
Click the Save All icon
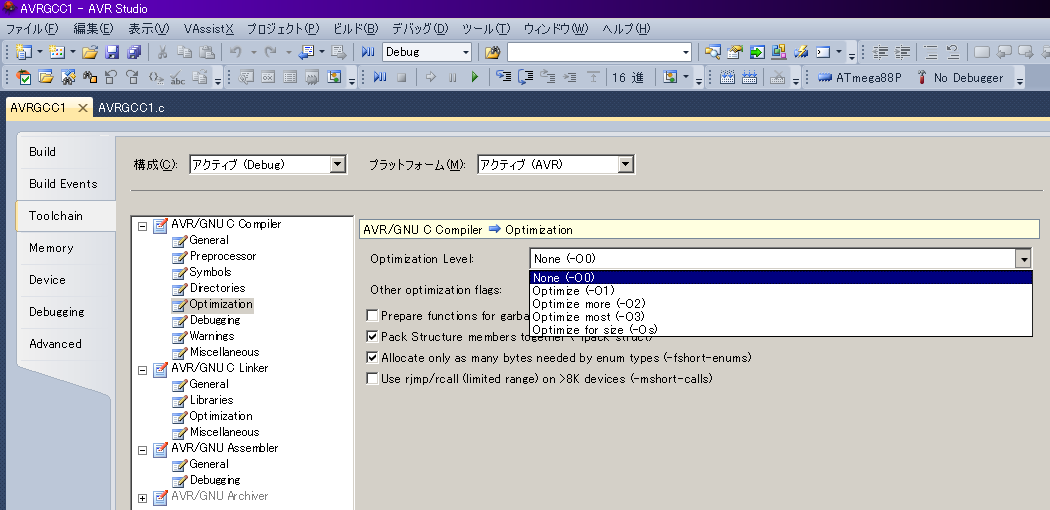coord(134,52)
